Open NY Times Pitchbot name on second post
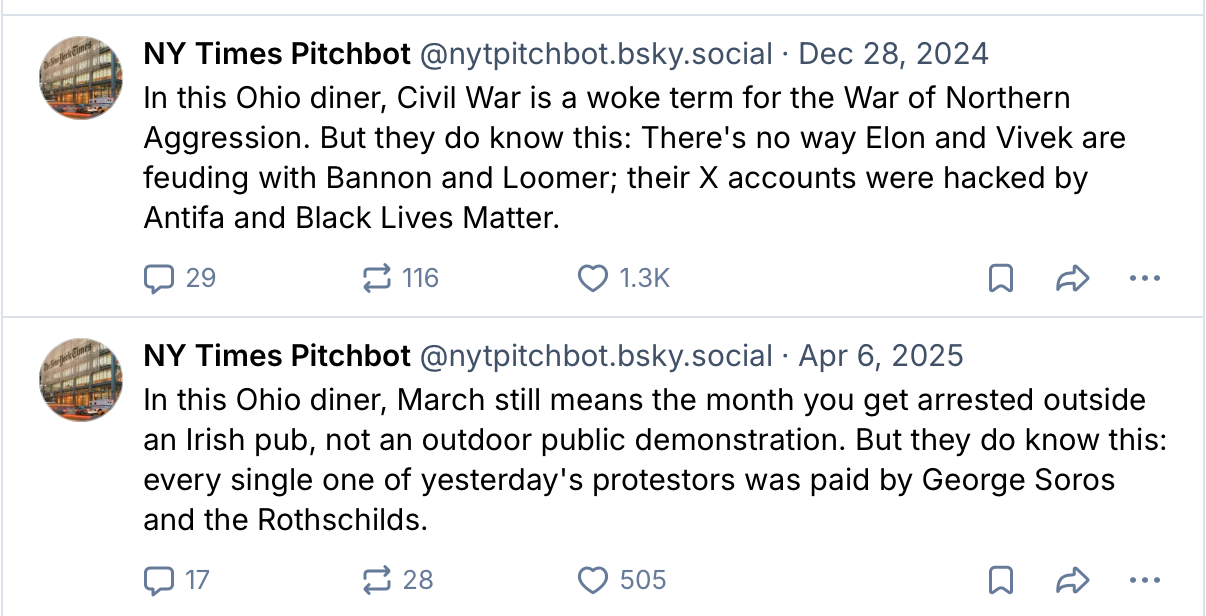 [x=277, y=355]
